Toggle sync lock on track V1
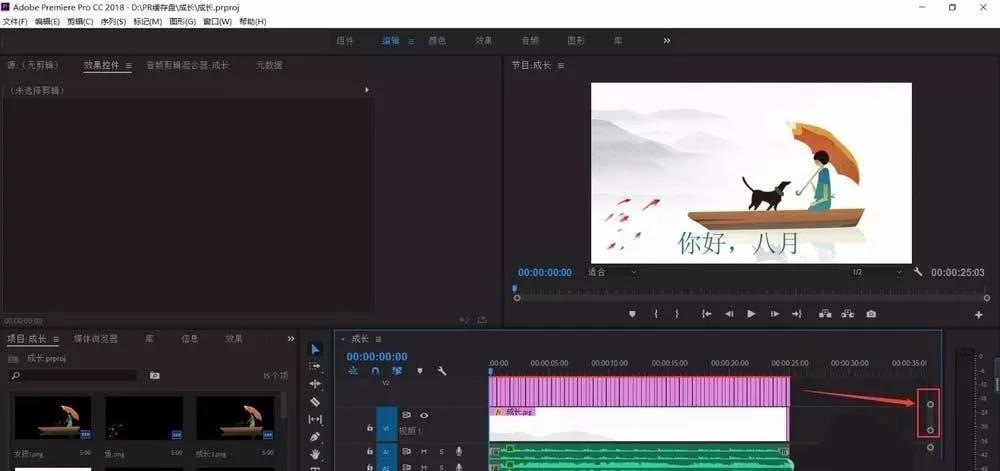Image resolution: width=1000 pixels, height=471 pixels. (x=406, y=415)
